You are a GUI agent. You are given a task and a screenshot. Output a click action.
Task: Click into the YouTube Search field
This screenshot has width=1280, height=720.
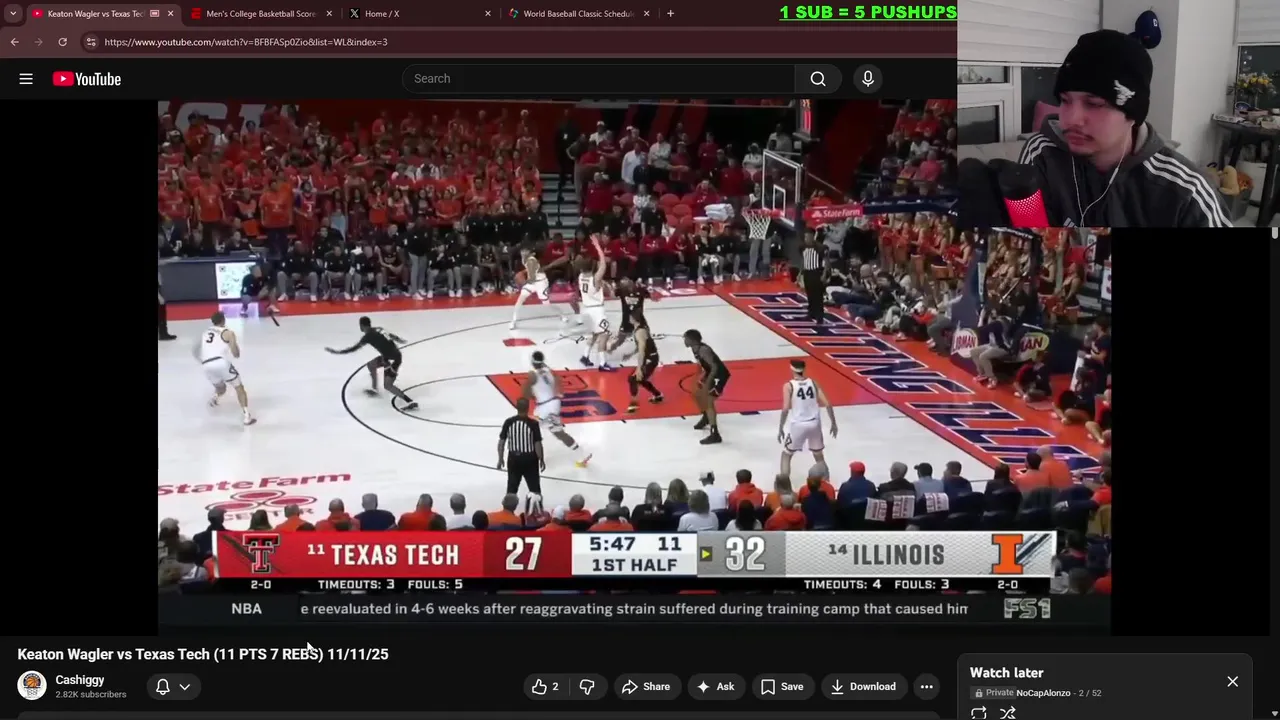click(x=598, y=78)
